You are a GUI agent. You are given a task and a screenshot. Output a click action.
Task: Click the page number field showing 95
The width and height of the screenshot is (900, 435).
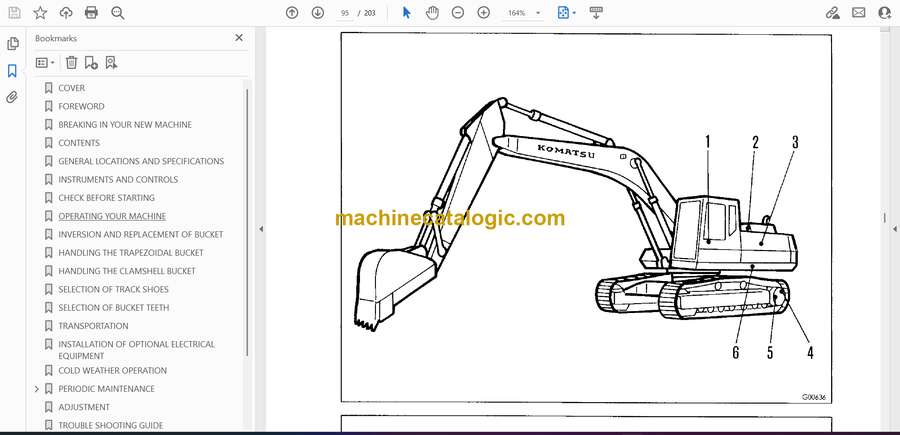point(345,13)
